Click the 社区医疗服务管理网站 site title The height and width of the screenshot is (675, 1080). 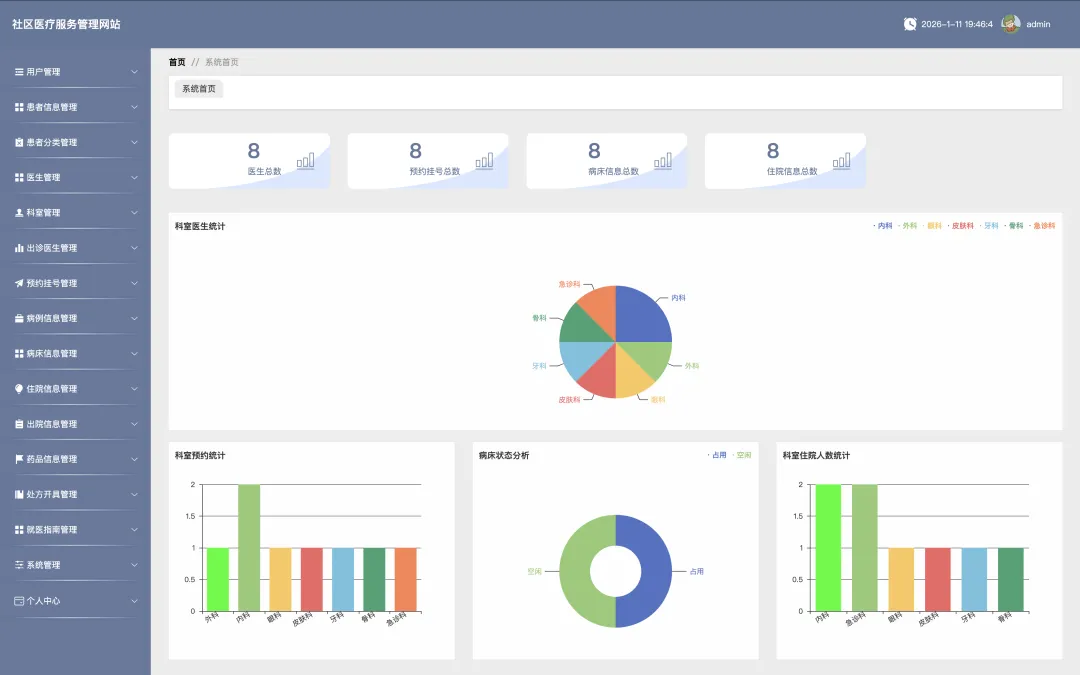(x=66, y=24)
